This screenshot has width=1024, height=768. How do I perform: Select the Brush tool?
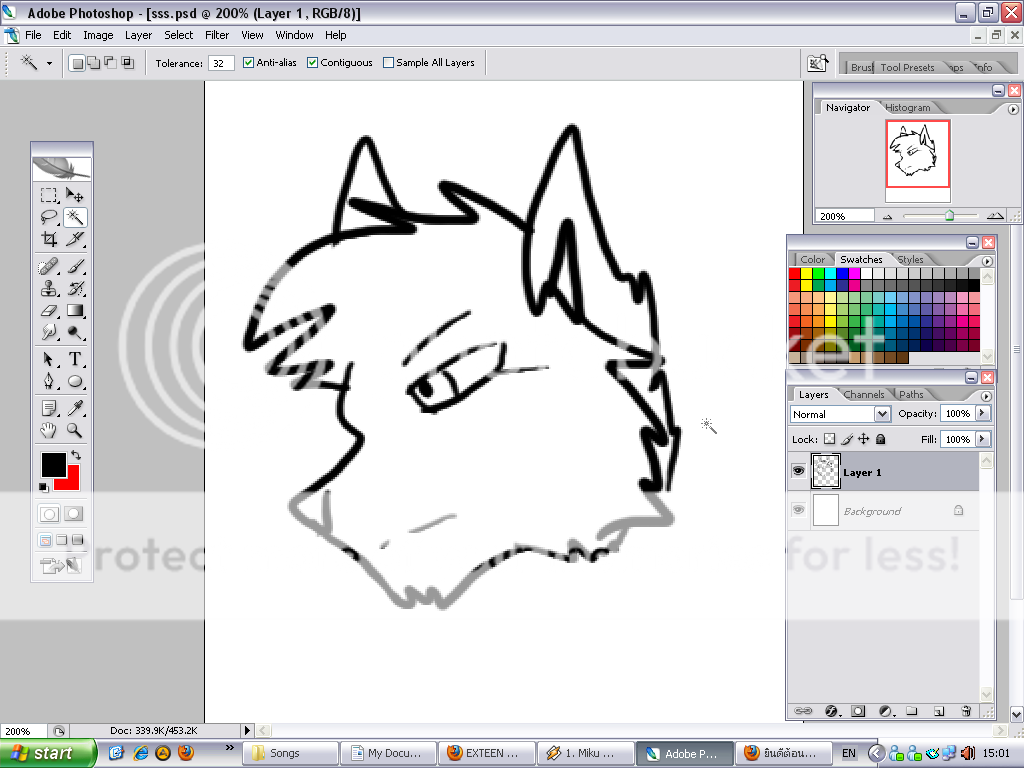(74, 266)
